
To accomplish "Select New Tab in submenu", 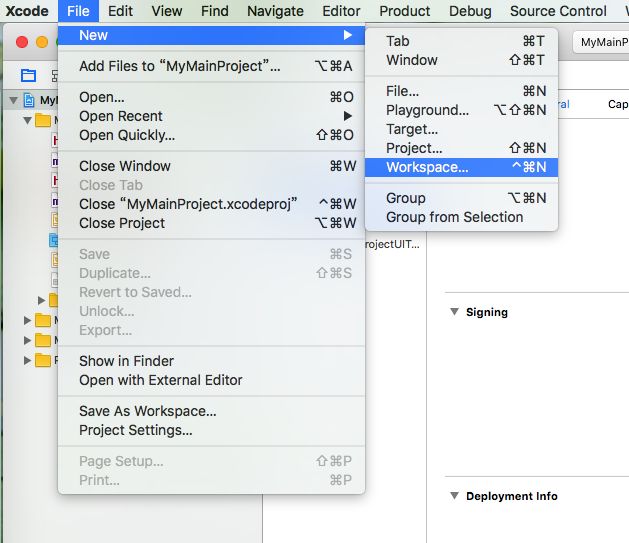I will (461, 41).
